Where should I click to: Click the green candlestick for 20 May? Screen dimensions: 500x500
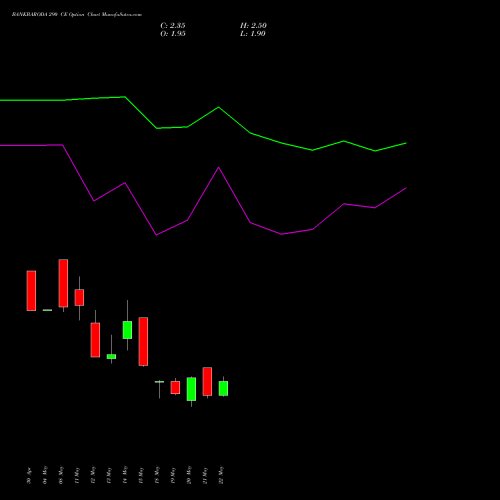pyautogui.click(x=191, y=389)
